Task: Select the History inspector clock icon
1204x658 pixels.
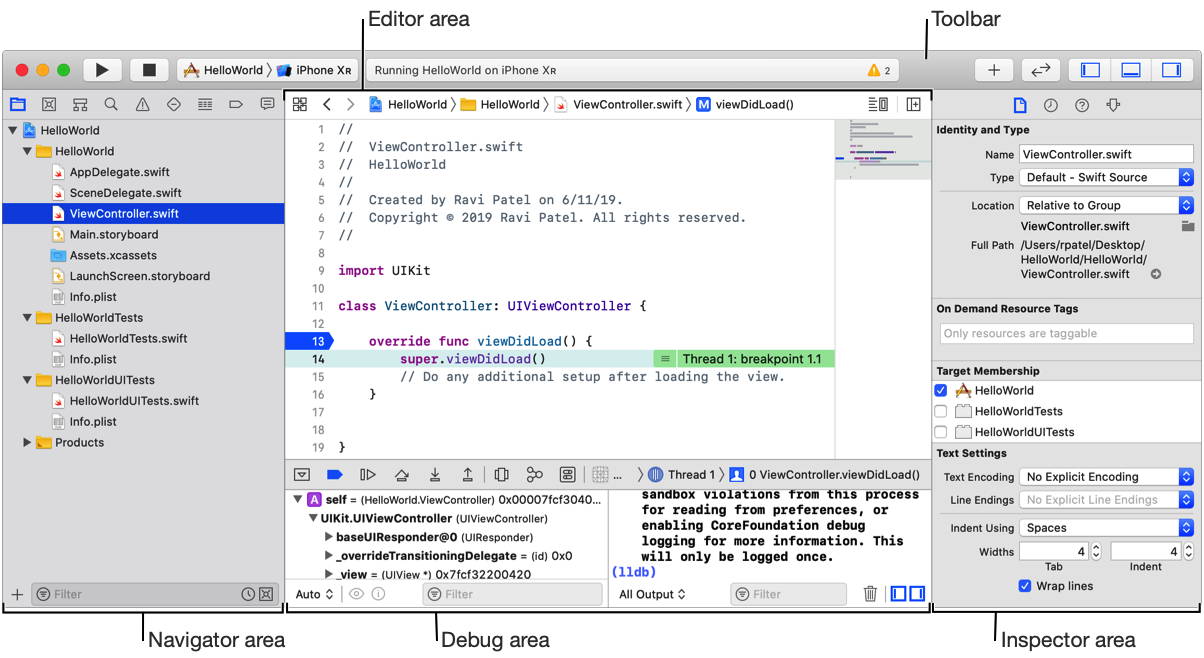Action: click(1051, 105)
